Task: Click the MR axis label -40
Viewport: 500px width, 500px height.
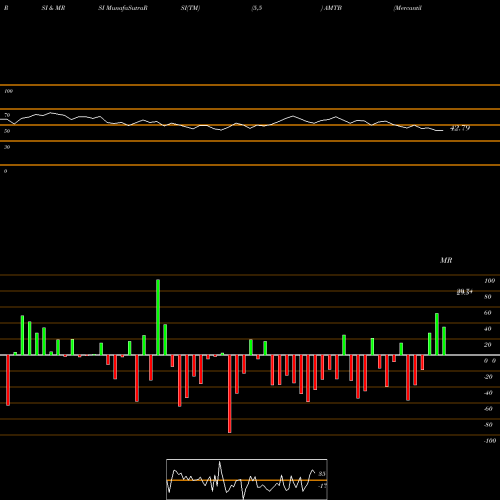Action: tap(488, 393)
